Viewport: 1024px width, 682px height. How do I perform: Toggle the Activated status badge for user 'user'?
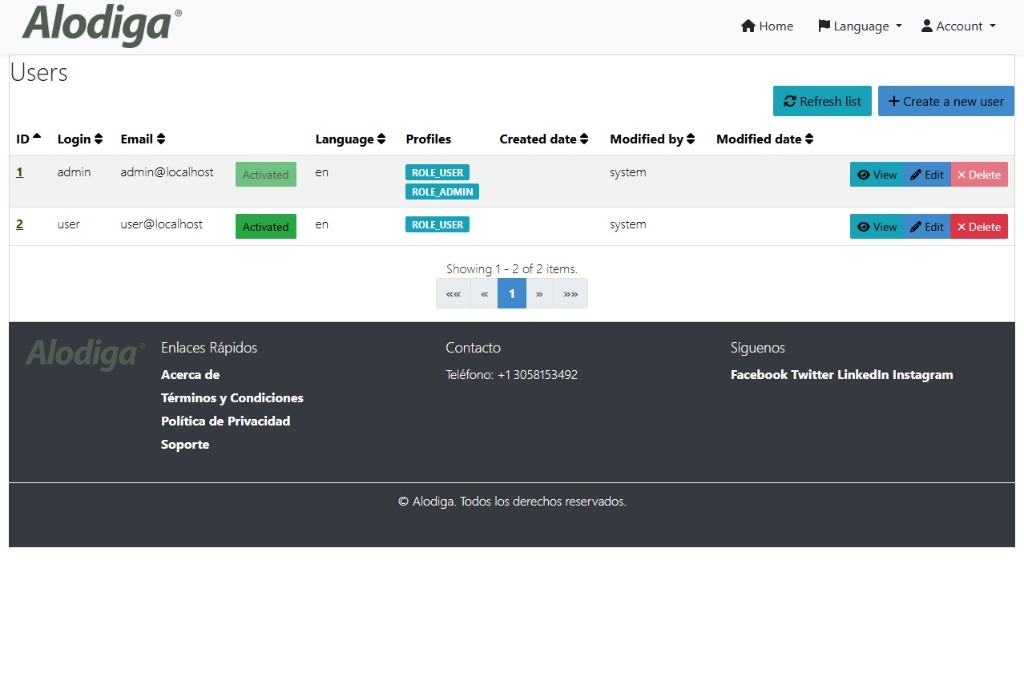click(265, 226)
